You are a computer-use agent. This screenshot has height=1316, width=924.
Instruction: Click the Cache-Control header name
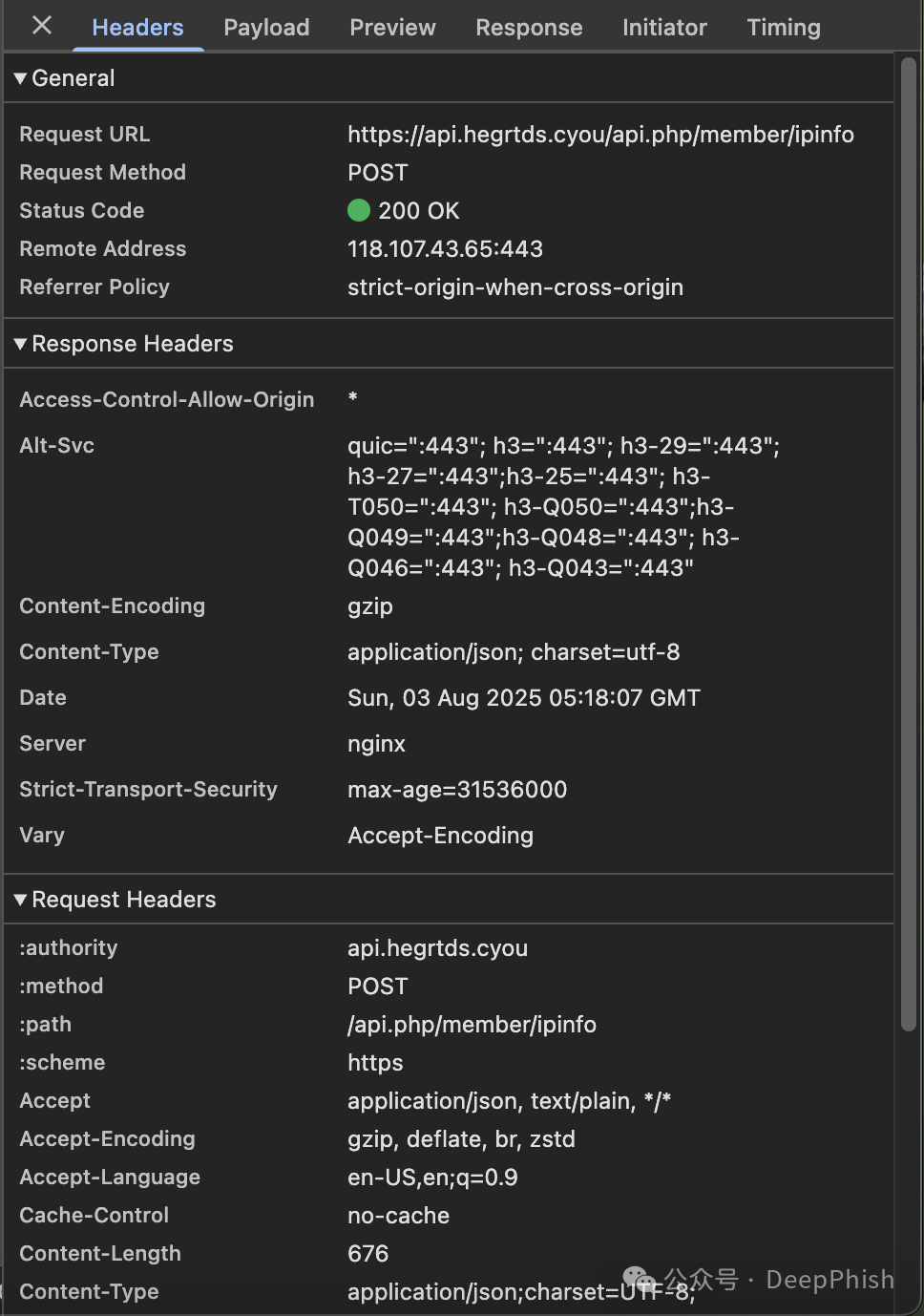click(x=94, y=1216)
